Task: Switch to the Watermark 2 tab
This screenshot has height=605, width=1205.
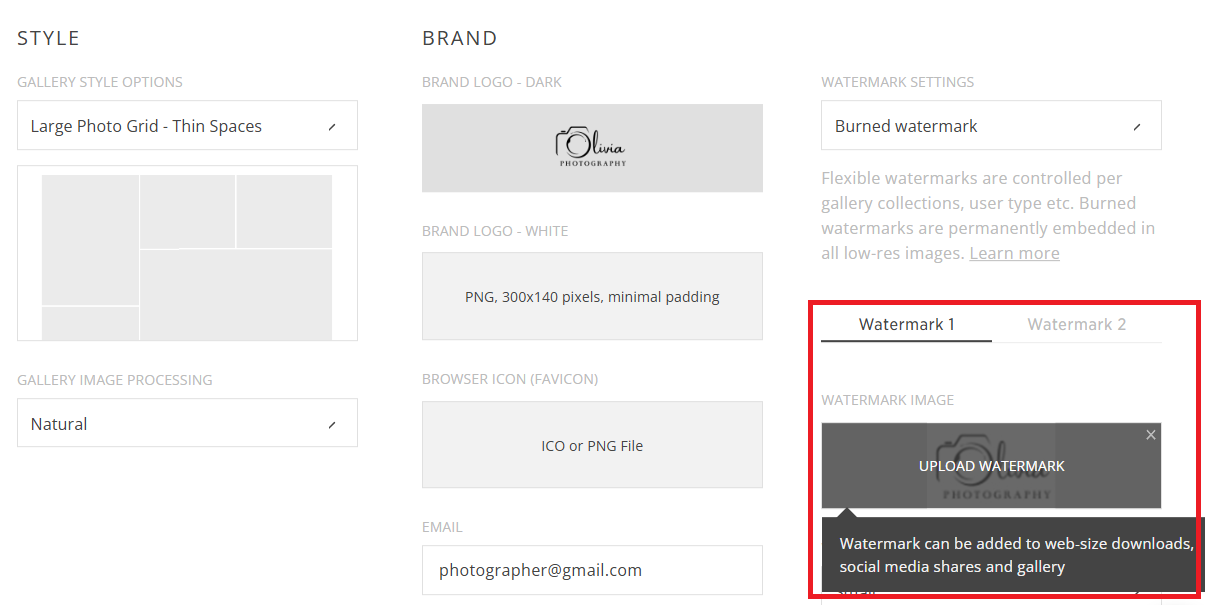Action: (1076, 324)
